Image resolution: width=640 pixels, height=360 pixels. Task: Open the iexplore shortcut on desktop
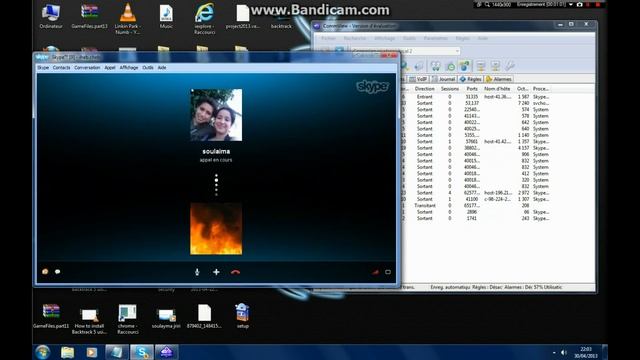(204, 19)
